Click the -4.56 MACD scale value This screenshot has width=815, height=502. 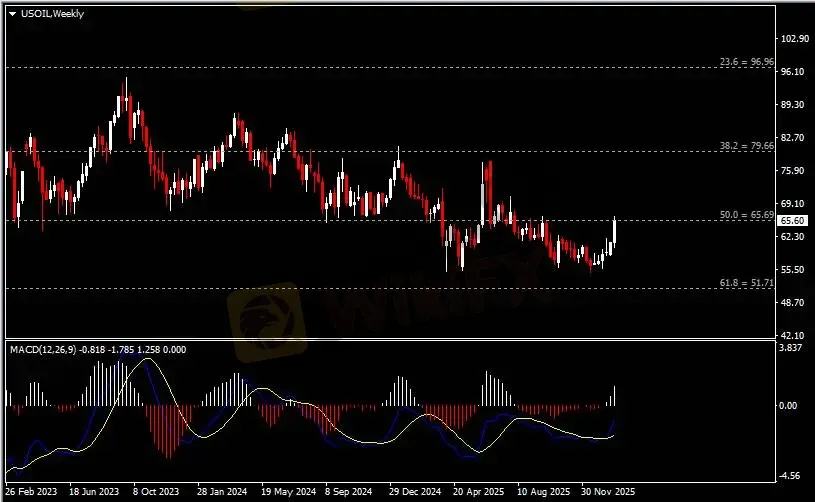793,476
